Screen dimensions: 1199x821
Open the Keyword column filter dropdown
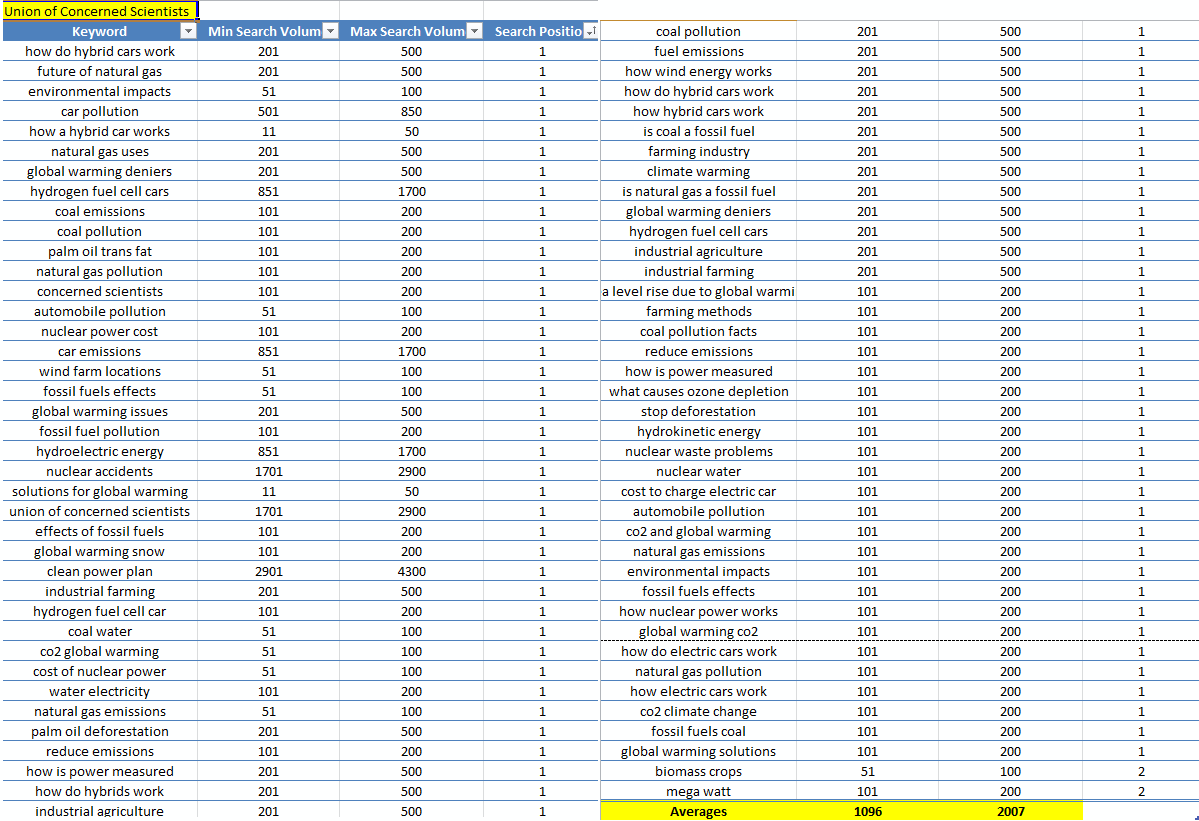(x=188, y=31)
